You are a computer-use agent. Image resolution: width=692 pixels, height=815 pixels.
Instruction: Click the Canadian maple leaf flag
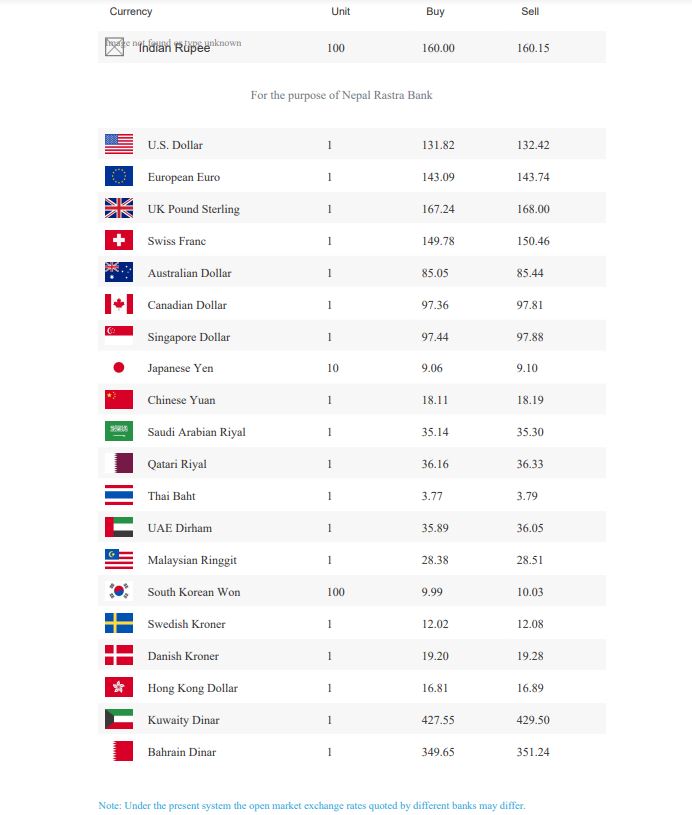click(119, 304)
